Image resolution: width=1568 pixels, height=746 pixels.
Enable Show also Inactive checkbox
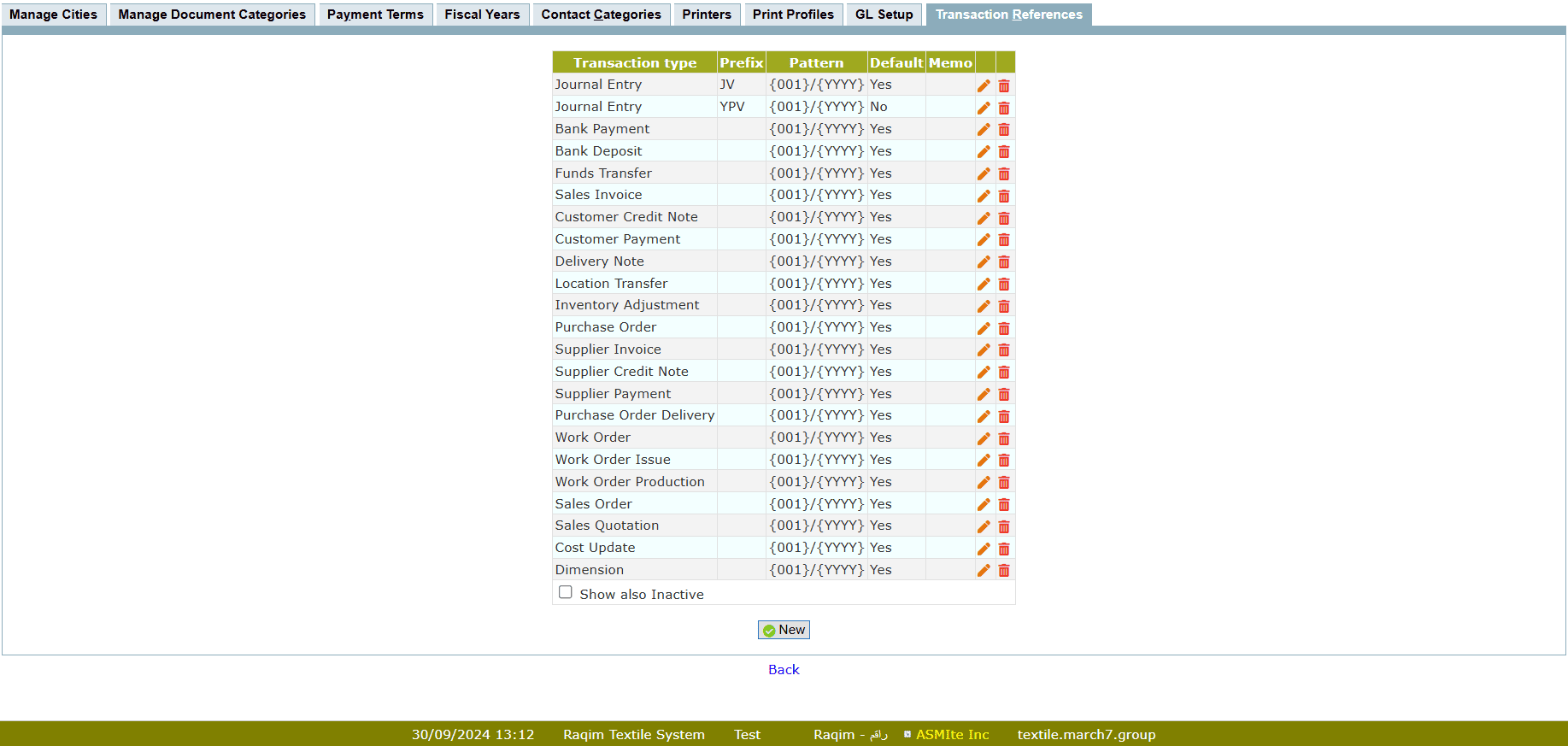(565, 592)
